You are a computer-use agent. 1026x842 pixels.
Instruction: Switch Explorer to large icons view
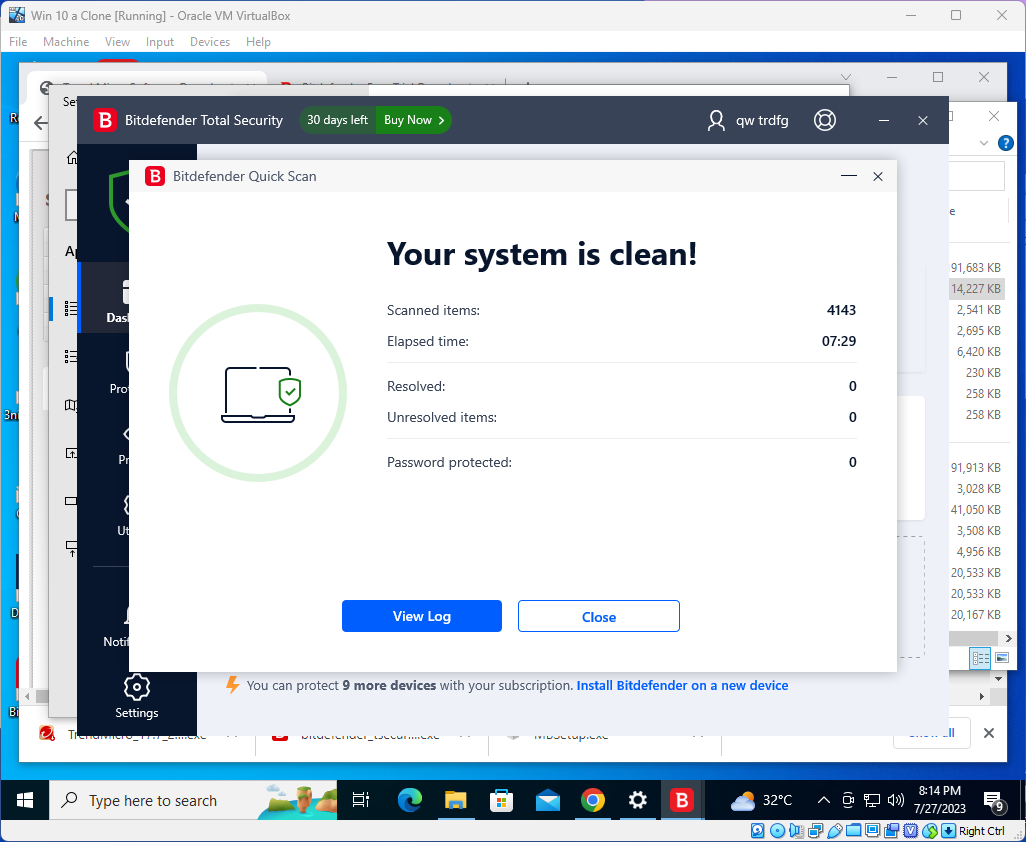pos(1001,658)
